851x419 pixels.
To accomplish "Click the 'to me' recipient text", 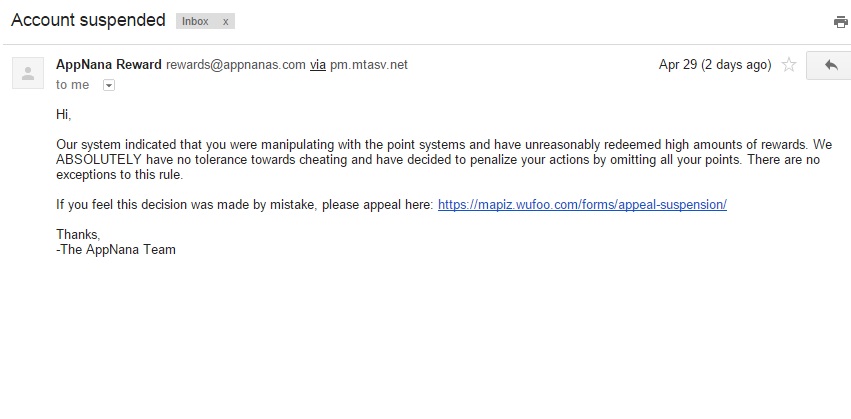I will (x=72, y=85).
